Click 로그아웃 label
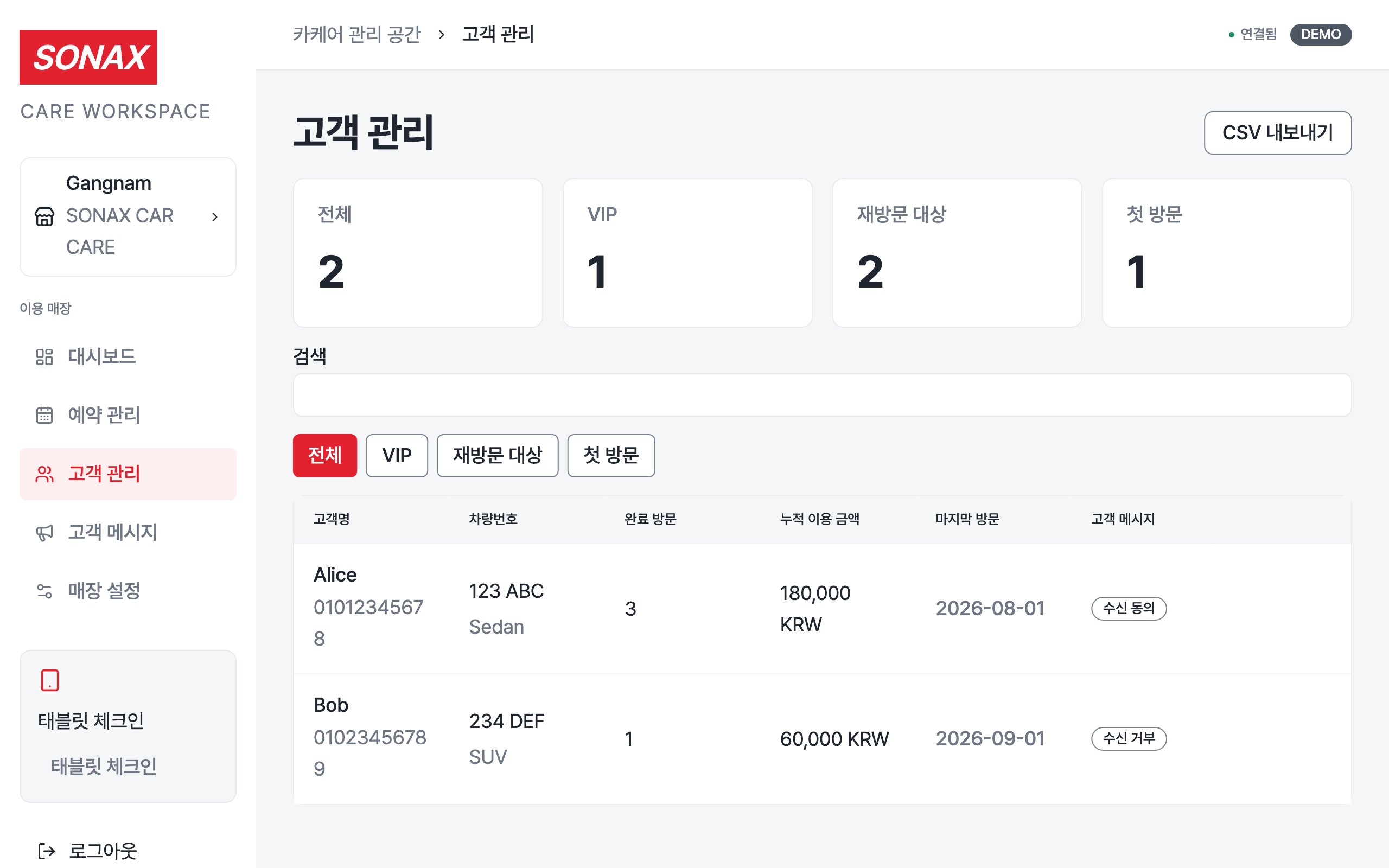This screenshot has height=868, width=1389. click(103, 851)
